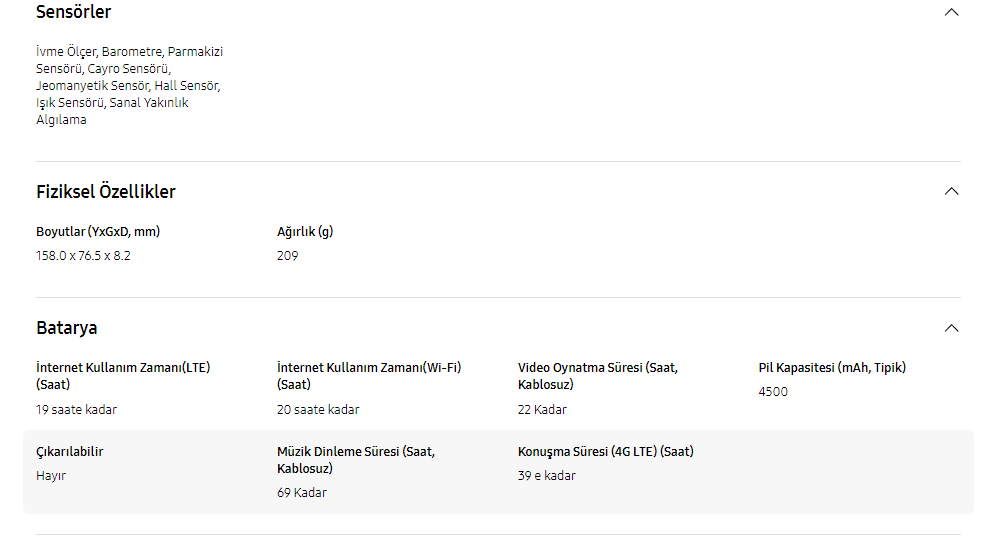Collapse the Sensörler section chevron
Viewport: 1002px width, 544px height.
951,12
